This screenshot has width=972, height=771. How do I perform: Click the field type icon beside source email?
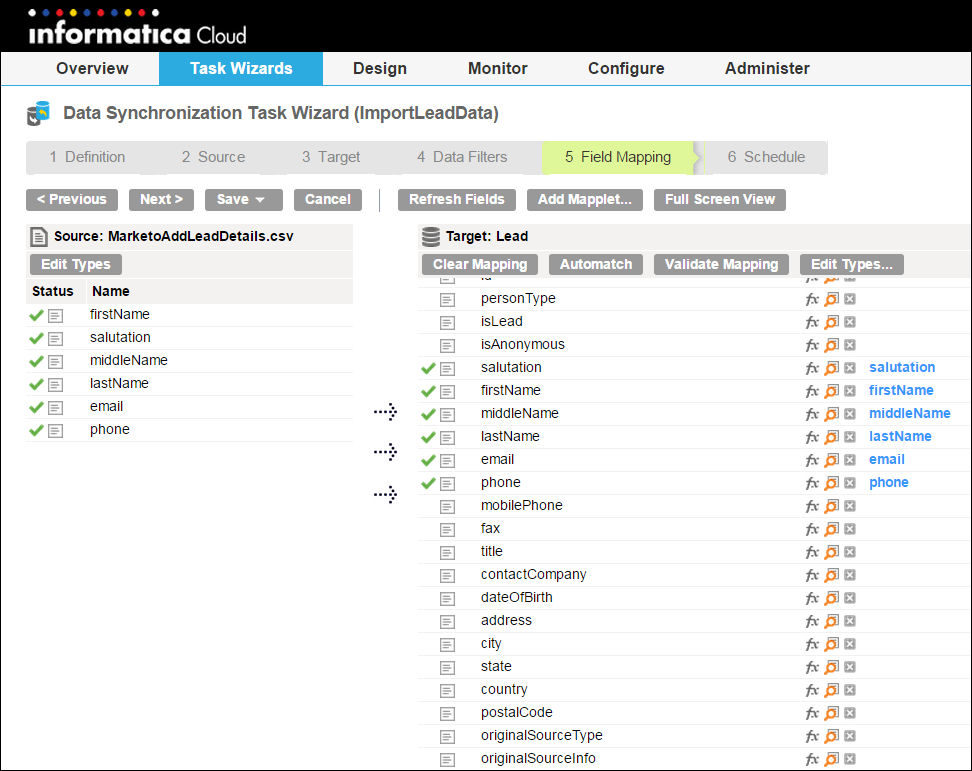pos(55,408)
